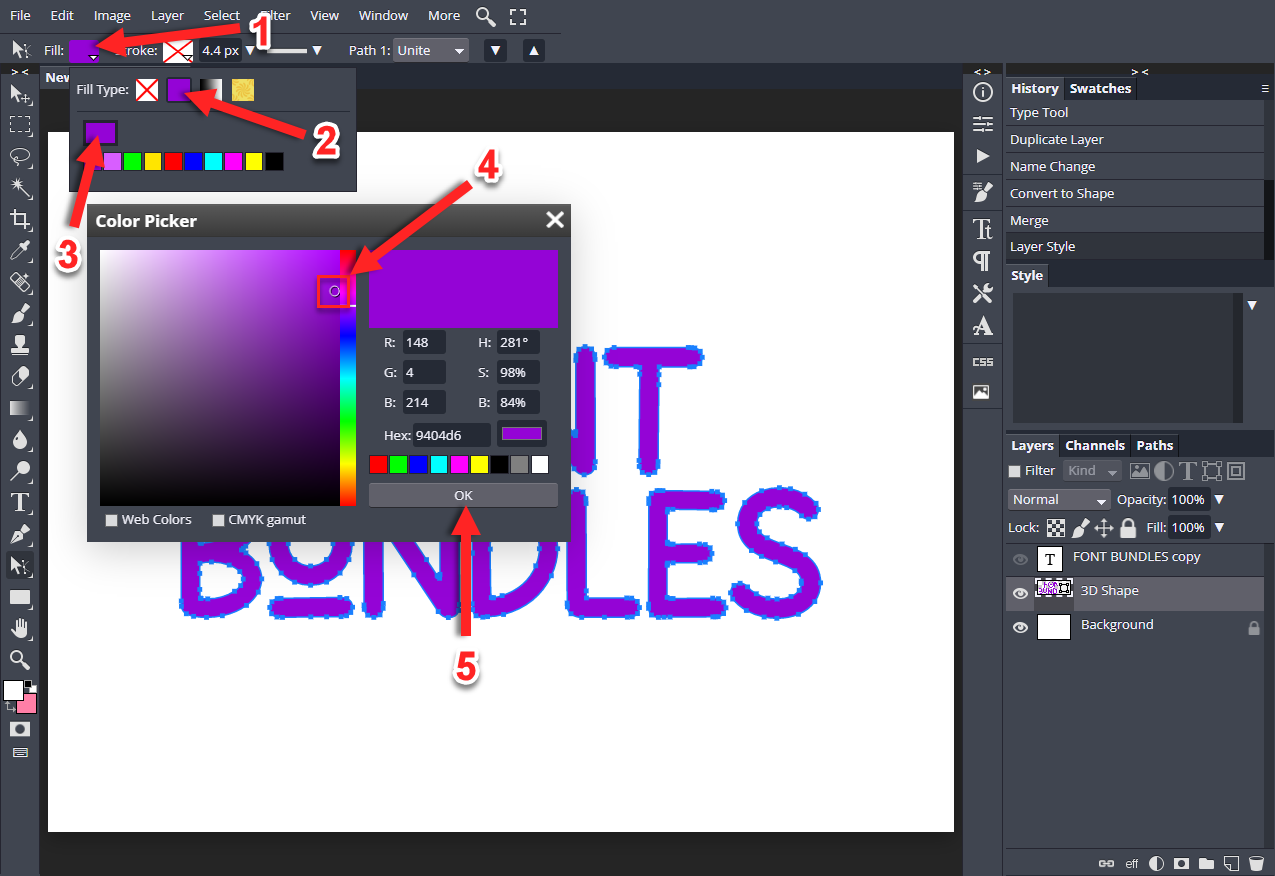Select the Gradient tool
The height and width of the screenshot is (876, 1275).
point(19,409)
